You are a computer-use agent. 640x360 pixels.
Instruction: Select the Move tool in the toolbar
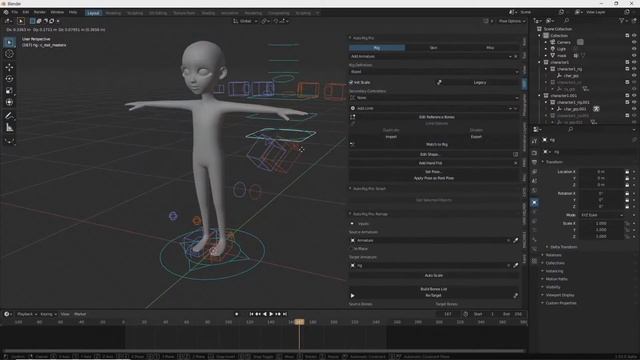point(9,67)
